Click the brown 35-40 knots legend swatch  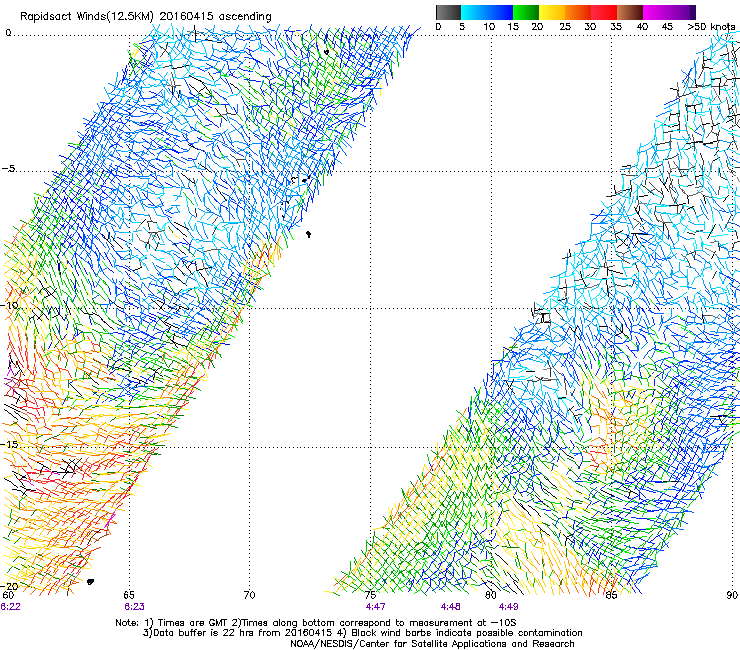pos(630,12)
